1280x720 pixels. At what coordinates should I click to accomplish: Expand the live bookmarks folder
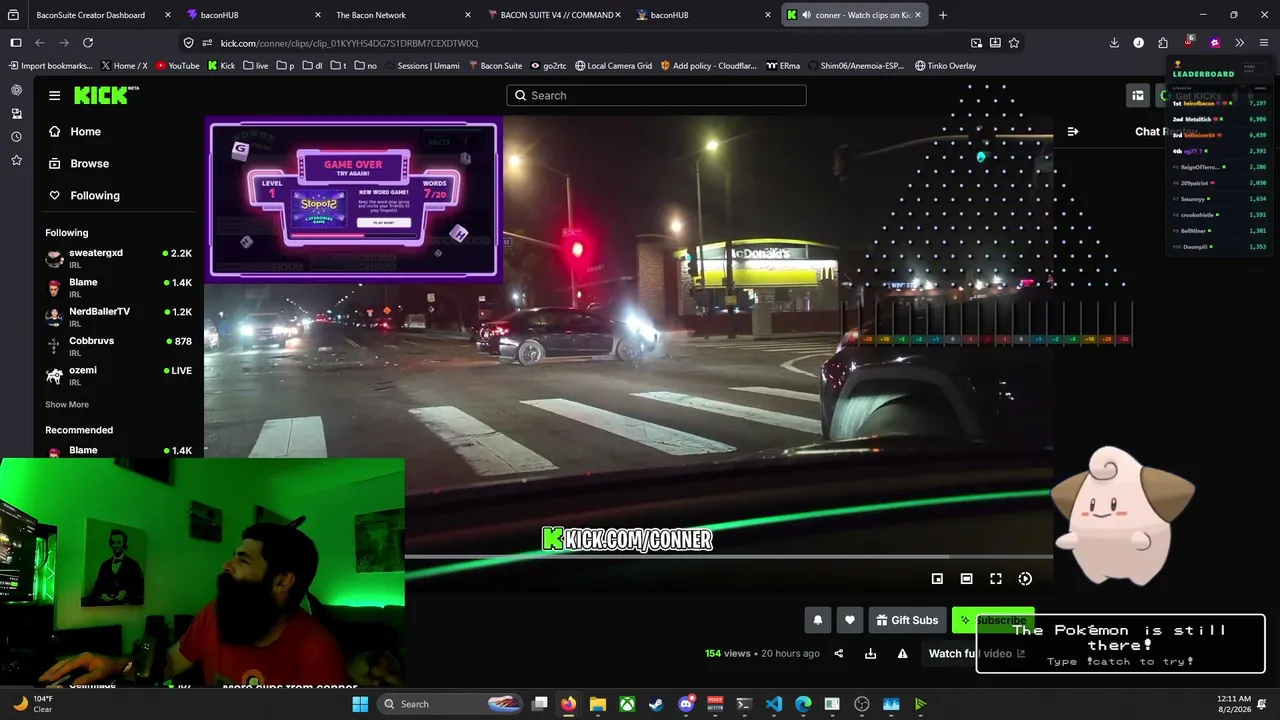pyautogui.click(x=255, y=66)
